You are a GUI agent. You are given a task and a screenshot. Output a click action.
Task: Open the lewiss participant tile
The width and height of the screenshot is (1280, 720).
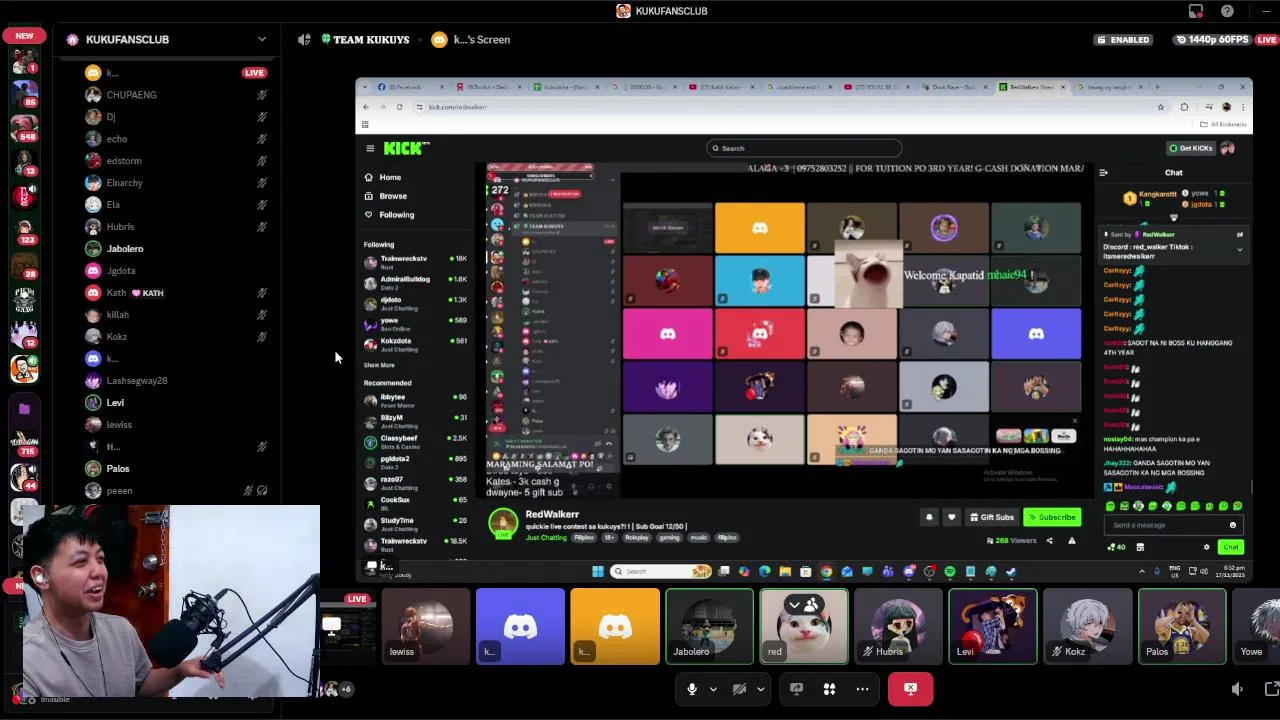point(425,627)
